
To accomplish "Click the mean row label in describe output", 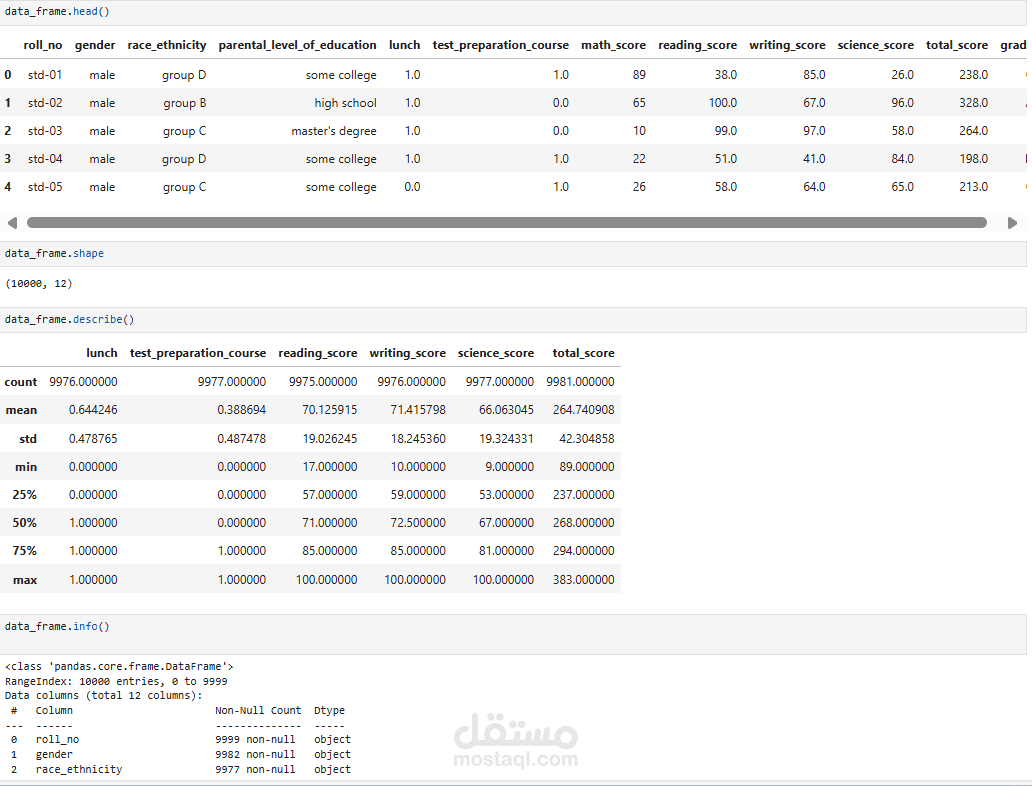I will coord(21,410).
